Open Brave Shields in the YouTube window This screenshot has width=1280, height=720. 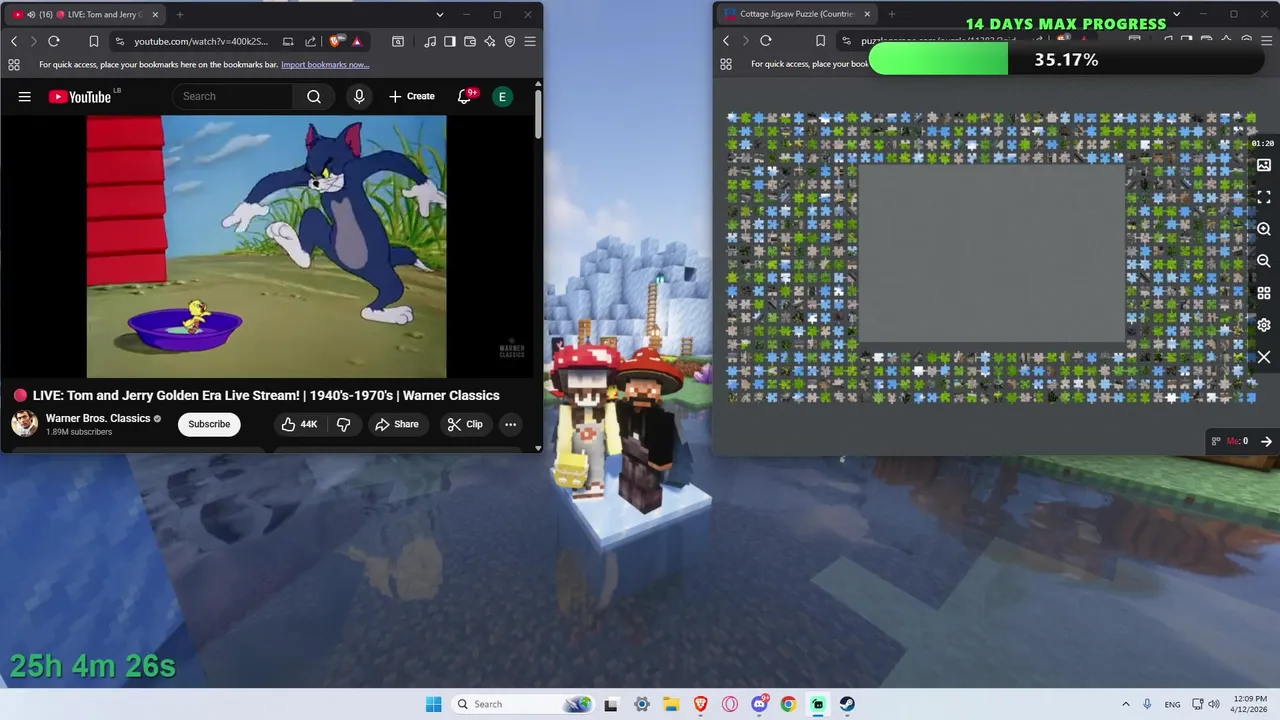[336, 41]
